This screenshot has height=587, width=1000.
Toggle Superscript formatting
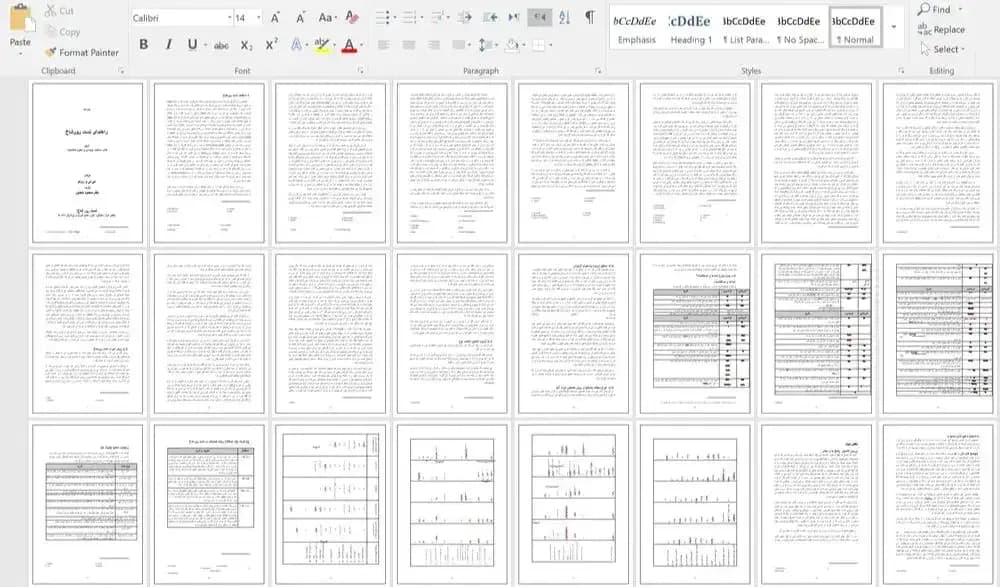click(272, 45)
